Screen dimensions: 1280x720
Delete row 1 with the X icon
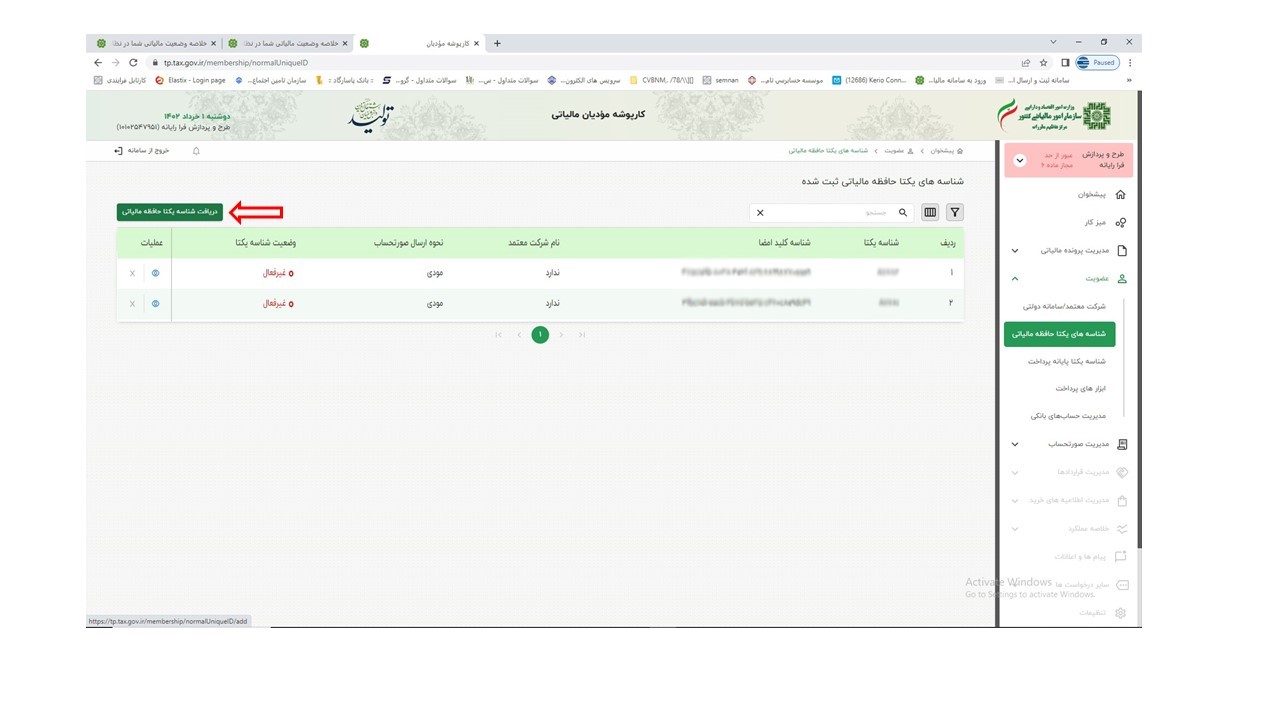point(132,273)
